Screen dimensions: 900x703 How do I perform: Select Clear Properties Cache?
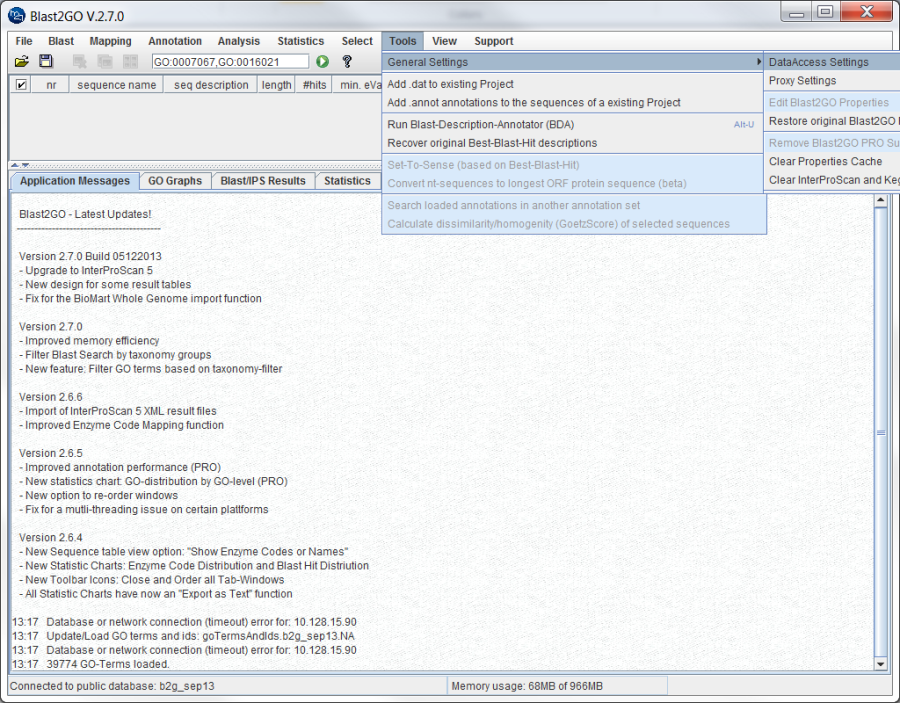pos(832,161)
